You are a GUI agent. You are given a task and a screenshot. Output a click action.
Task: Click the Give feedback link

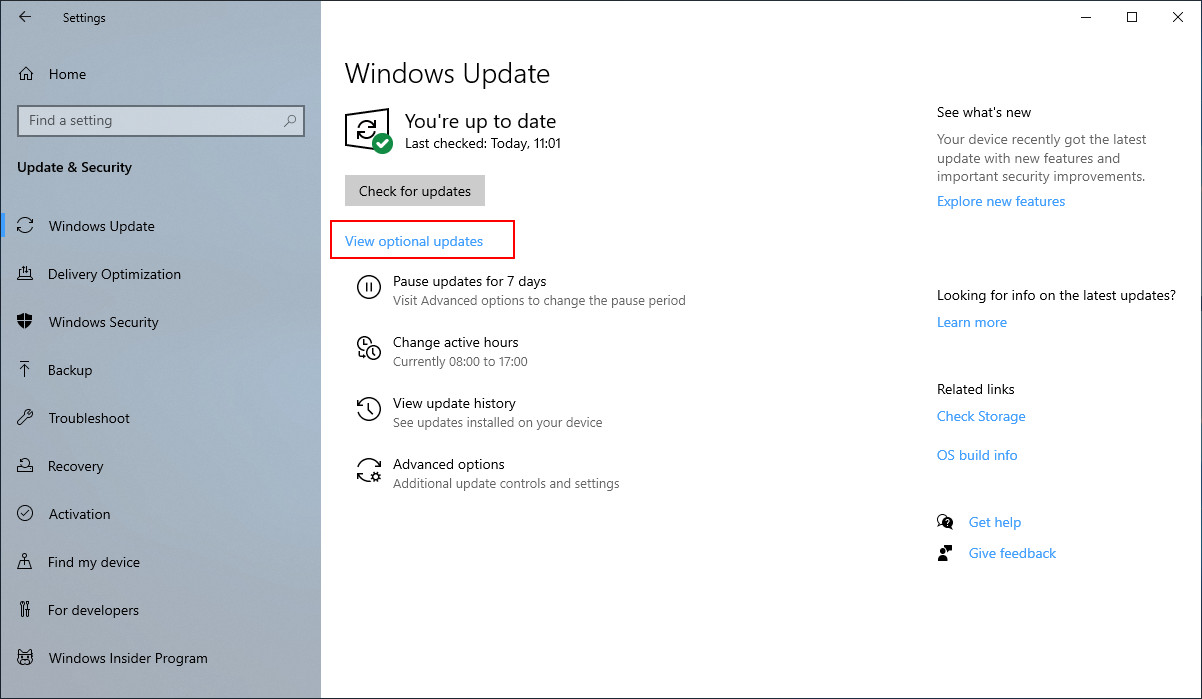coord(1012,553)
